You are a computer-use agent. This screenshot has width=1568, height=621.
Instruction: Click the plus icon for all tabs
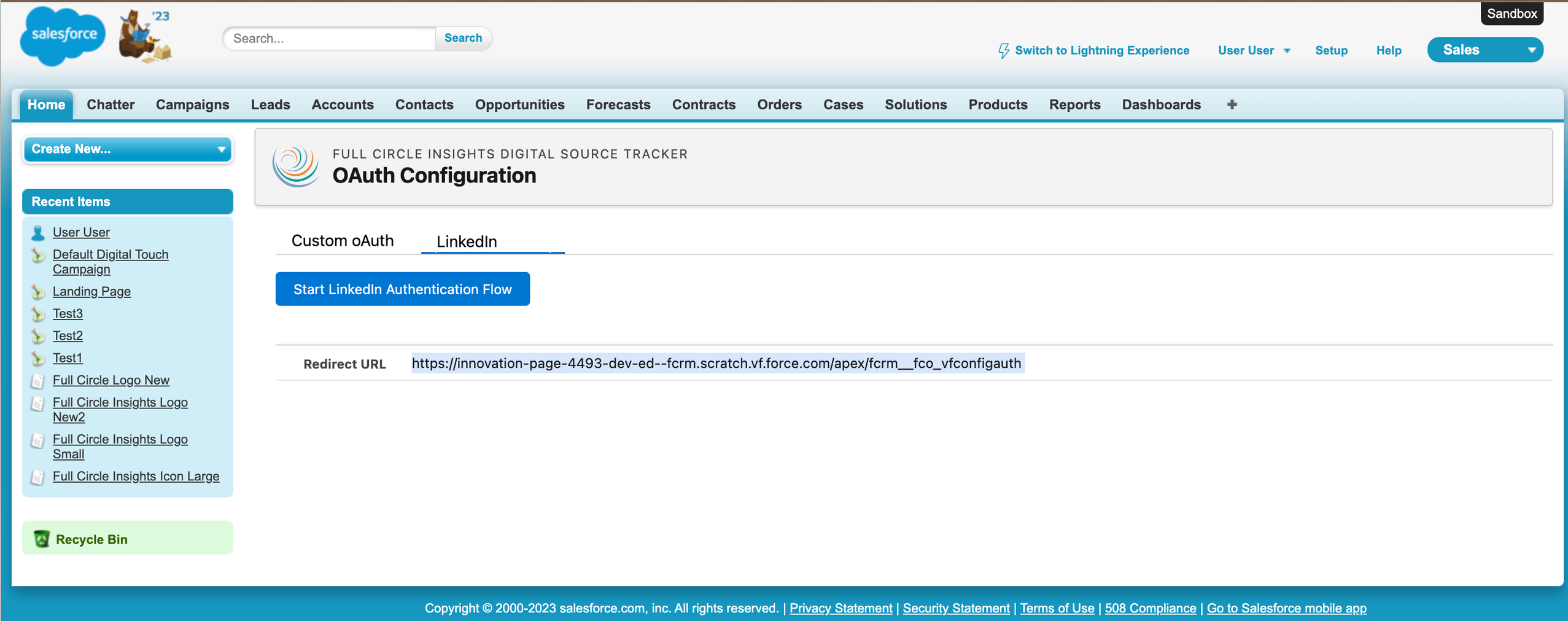coord(1232,104)
